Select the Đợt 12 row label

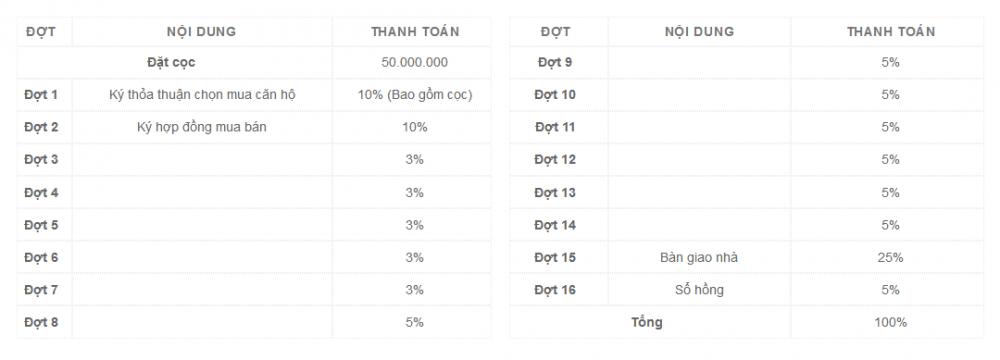coord(555,160)
